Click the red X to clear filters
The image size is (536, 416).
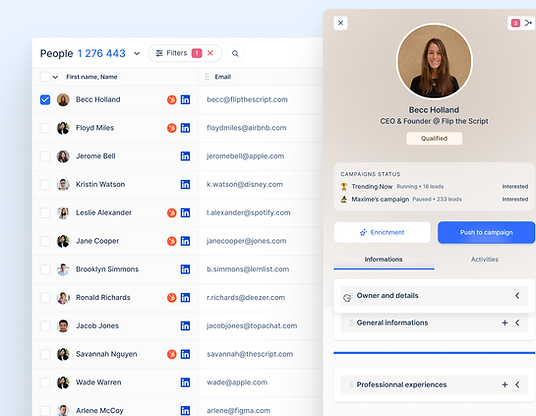tap(210, 53)
